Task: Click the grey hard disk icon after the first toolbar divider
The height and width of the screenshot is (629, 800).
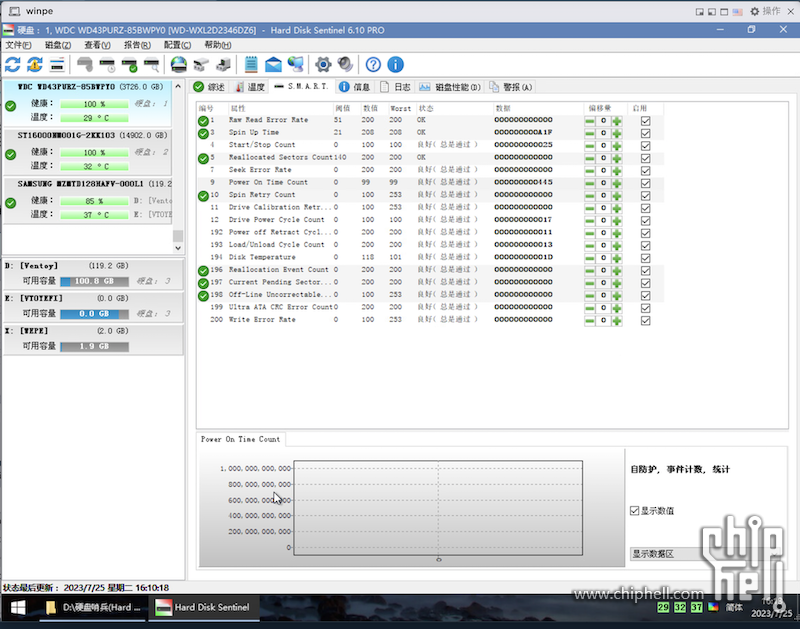Action: [x=85, y=65]
